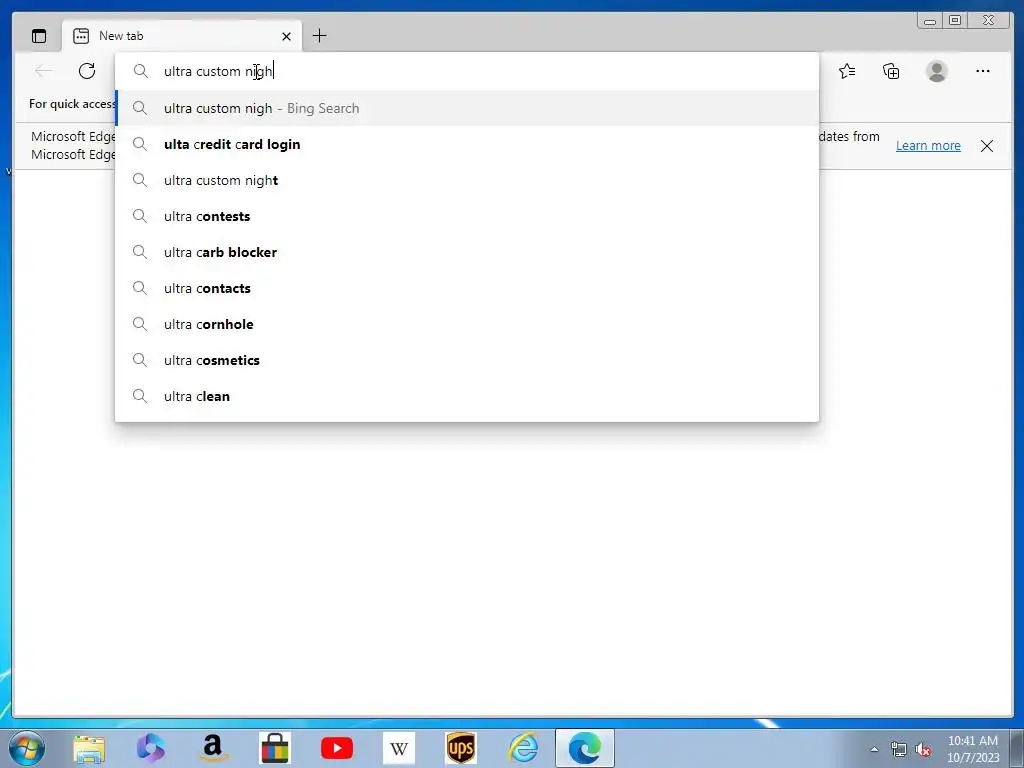Open File Explorer from taskbar
The height and width of the screenshot is (768, 1024).
click(x=89, y=748)
